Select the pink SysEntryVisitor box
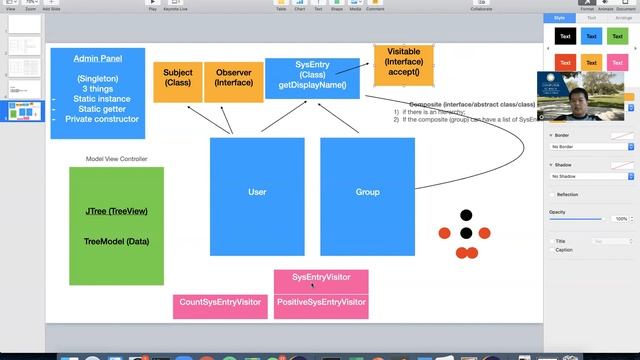Image resolution: width=640 pixels, height=360 pixels. 321,282
